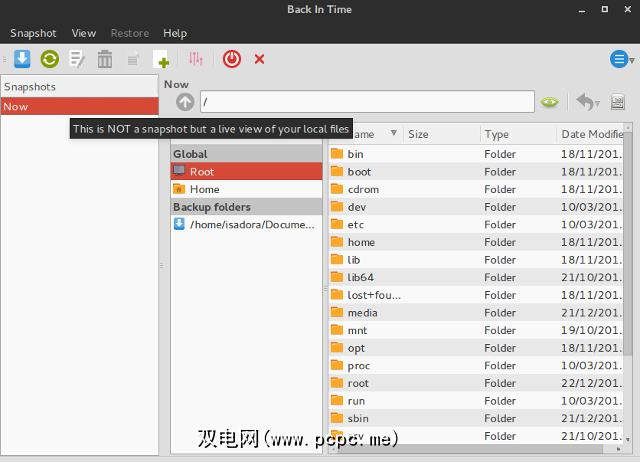The height and width of the screenshot is (462, 640).
Task: Click the red shutdown power icon
Action: click(x=232, y=59)
